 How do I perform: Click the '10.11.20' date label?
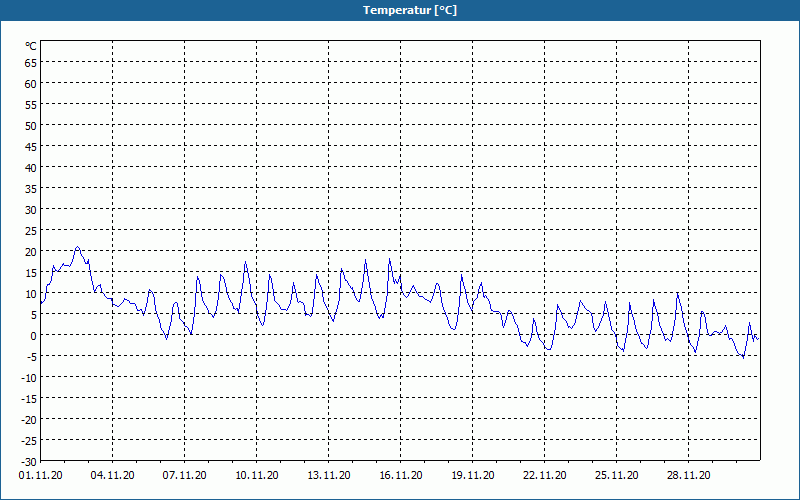[x=257, y=475]
